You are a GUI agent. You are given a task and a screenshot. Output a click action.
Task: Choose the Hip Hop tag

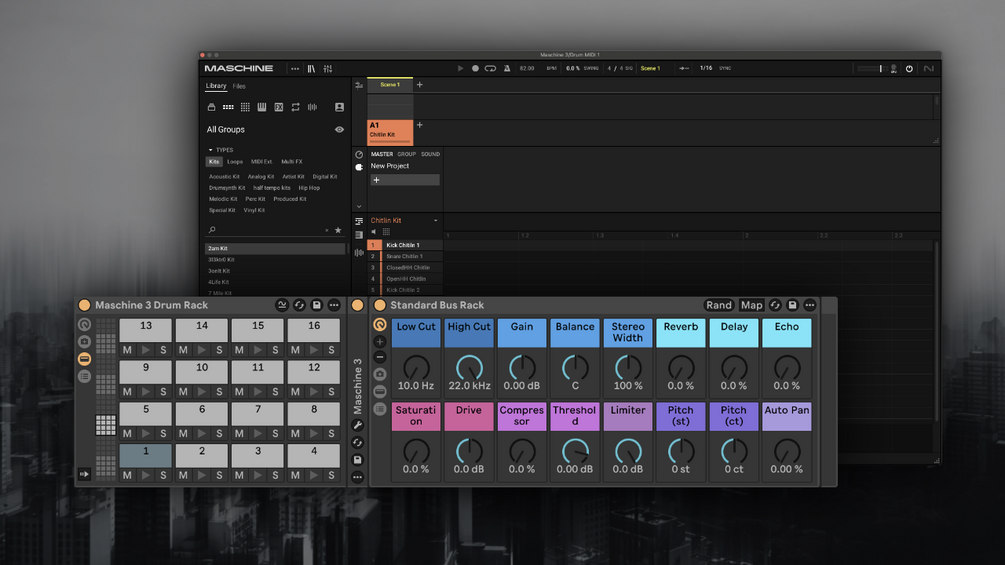[309, 188]
